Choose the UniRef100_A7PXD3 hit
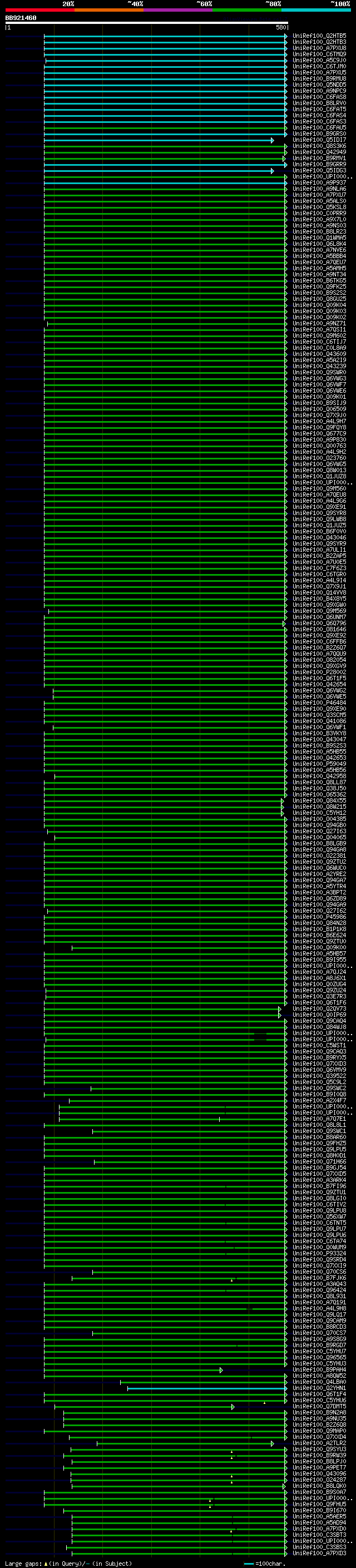 (x=319, y=1554)
